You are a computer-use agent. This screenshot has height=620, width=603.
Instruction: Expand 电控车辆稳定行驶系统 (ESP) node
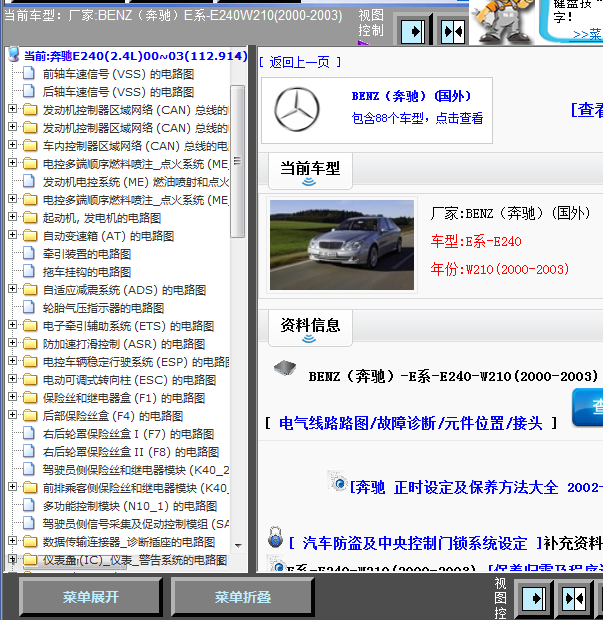[12, 361]
